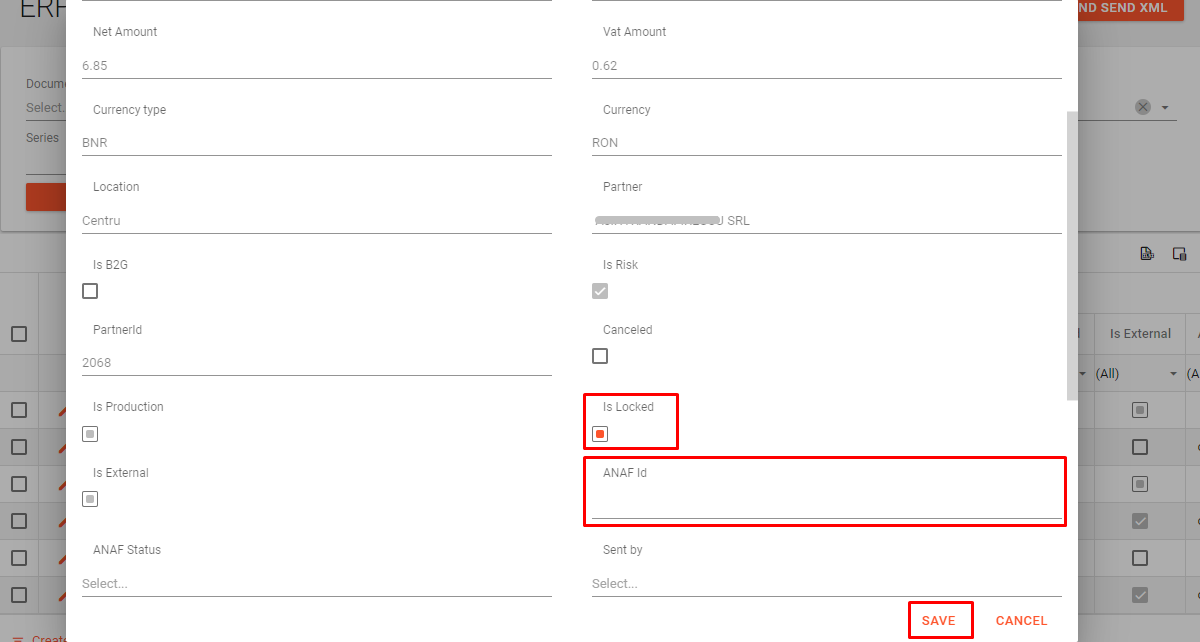The height and width of the screenshot is (642, 1200).
Task: Click the PartnerId field showing 2068
Action: click(317, 363)
